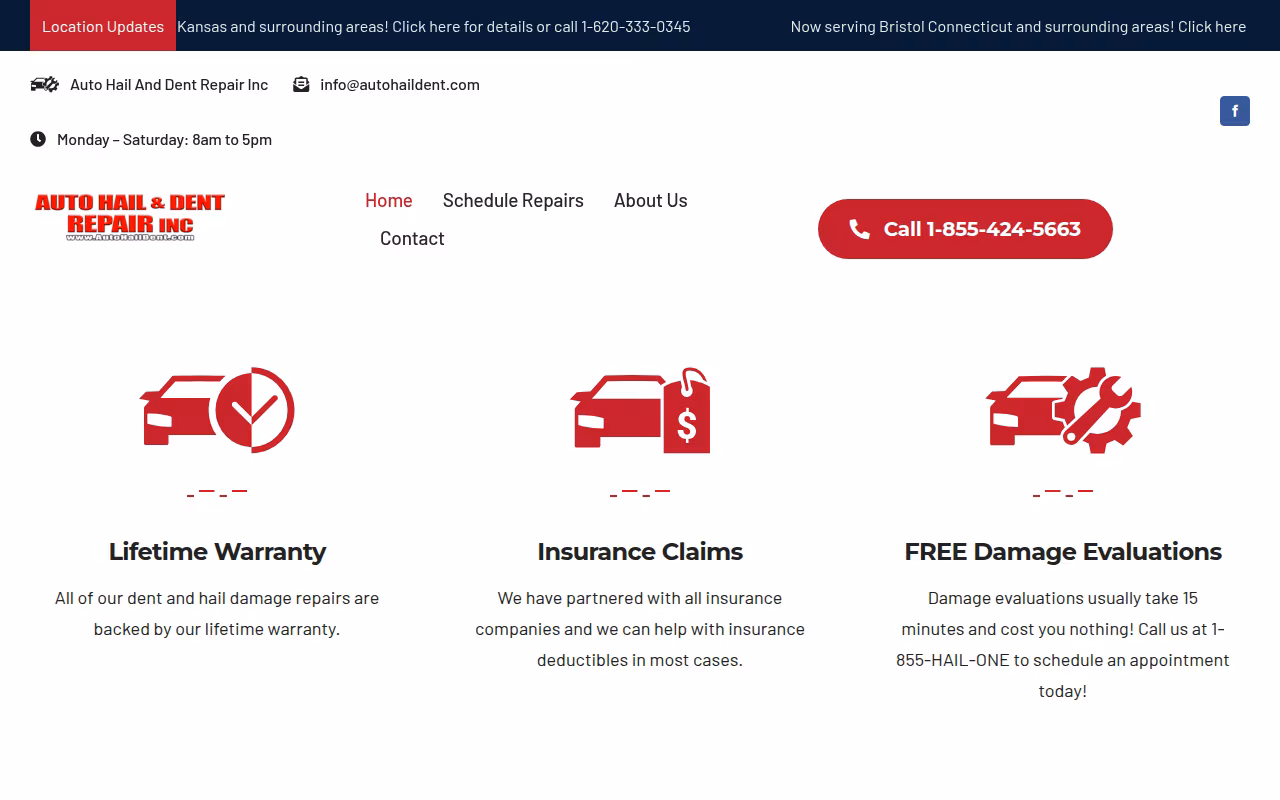
Task: Select the Insurance Claims heading
Action: (640, 552)
